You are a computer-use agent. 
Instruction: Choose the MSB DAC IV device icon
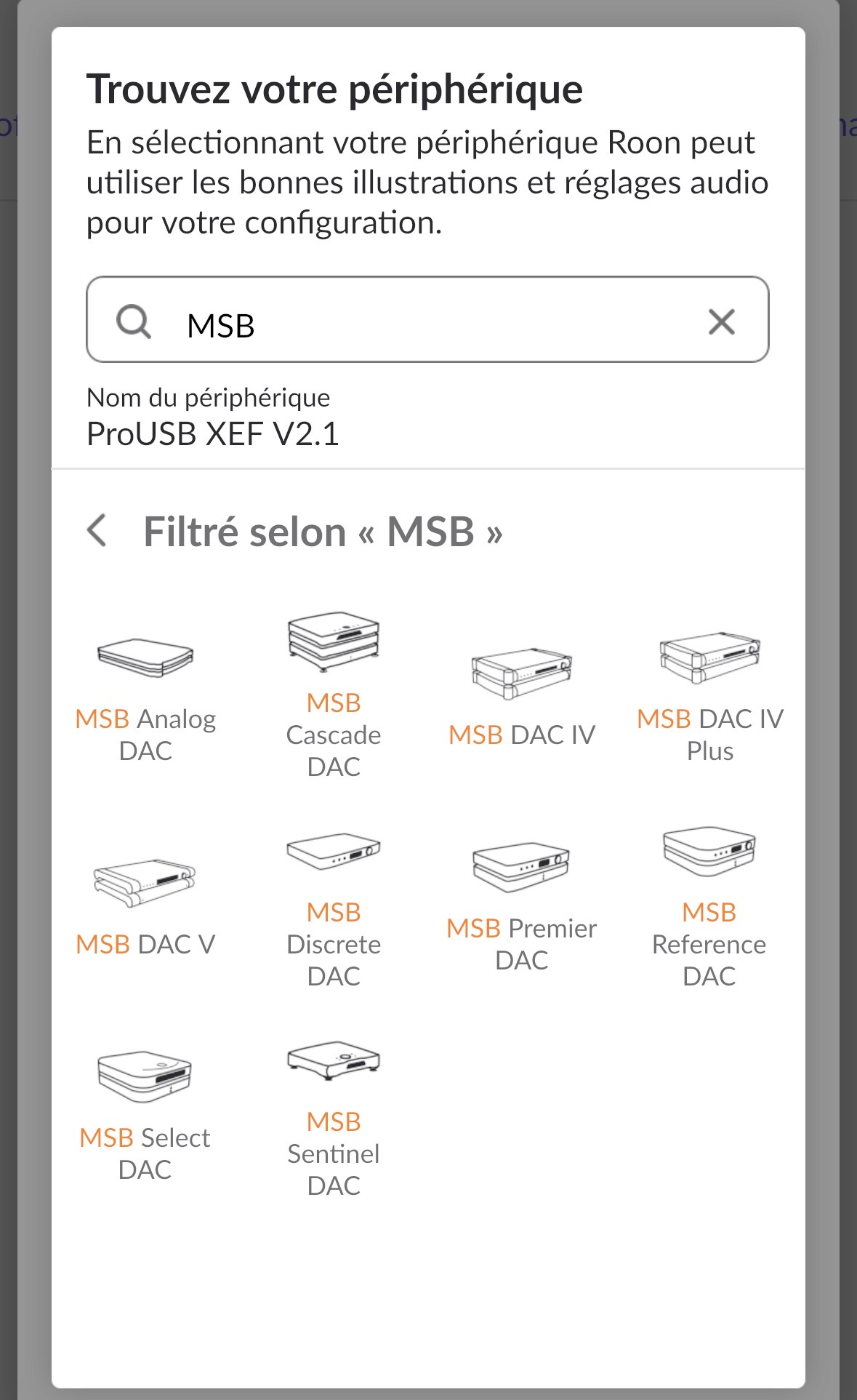(522, 673)
